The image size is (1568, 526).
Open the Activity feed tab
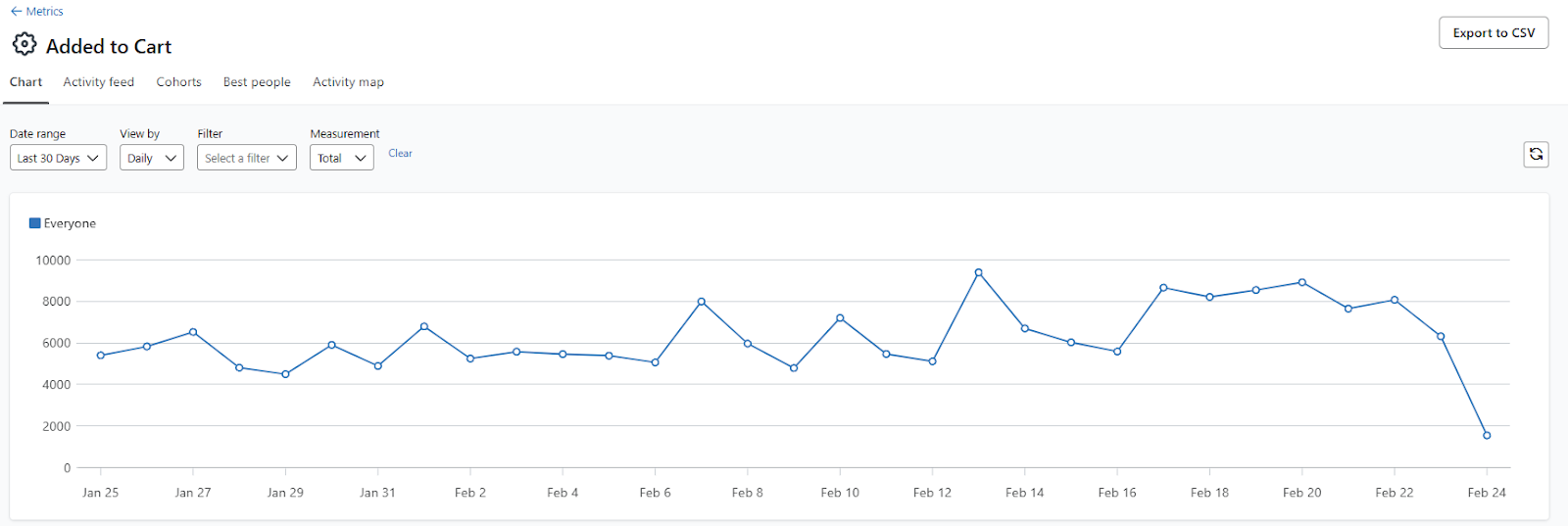click(99, 82)
